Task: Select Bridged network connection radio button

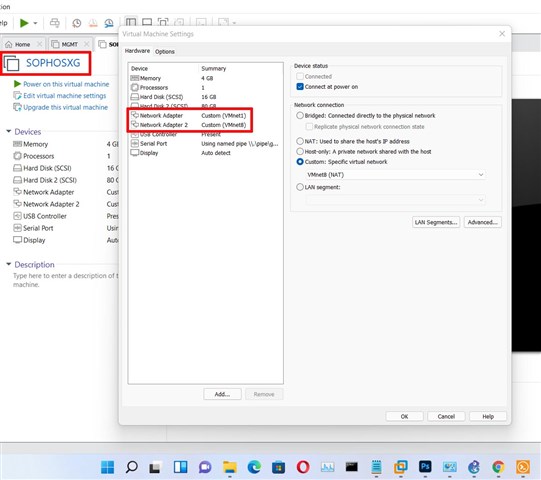Action: [x=300, y=116]
